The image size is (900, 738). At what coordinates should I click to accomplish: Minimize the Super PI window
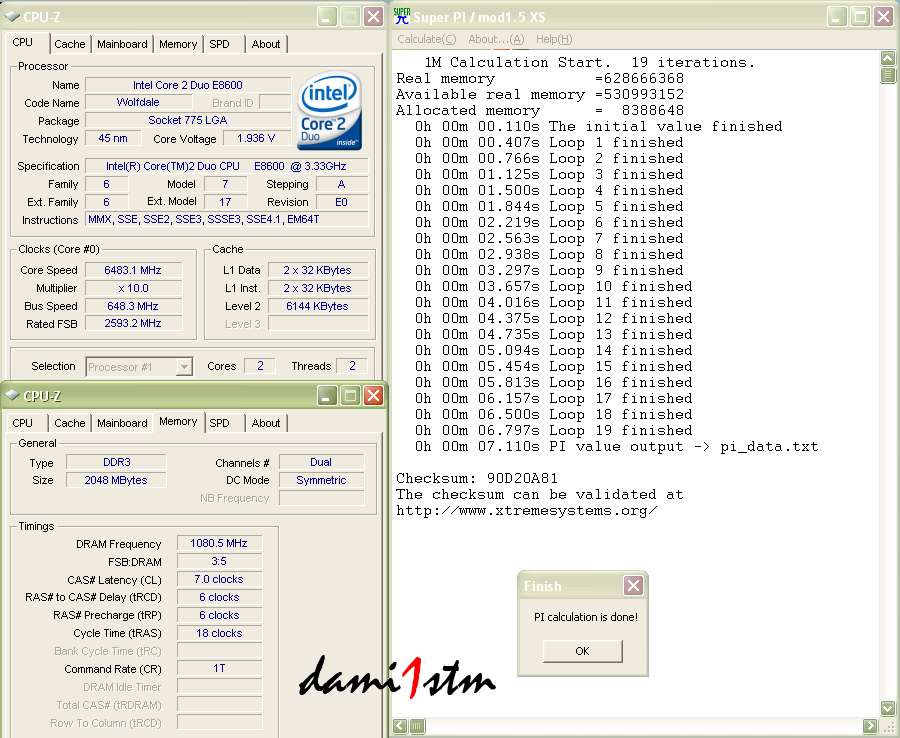[x=837, y=17]
